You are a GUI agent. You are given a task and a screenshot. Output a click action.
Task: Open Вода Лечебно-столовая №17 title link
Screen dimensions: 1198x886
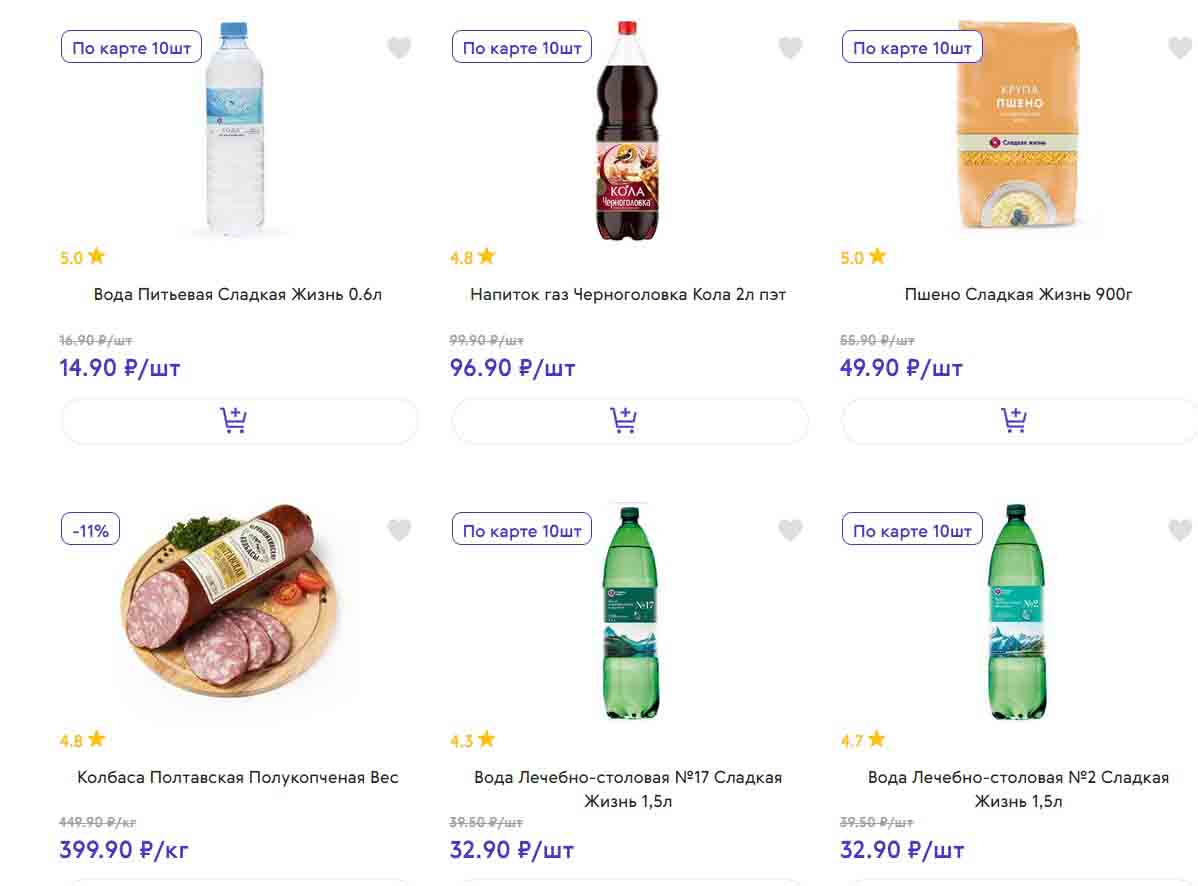click(628, 789)
